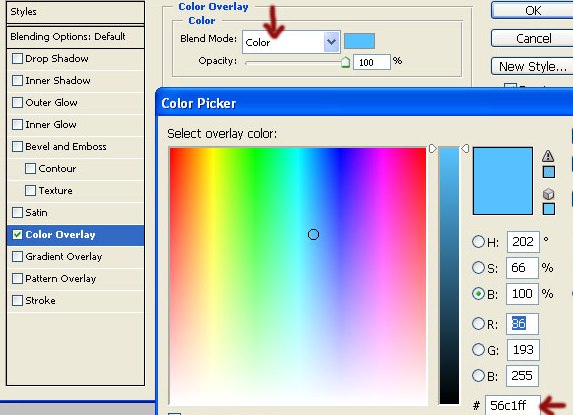
Task: Click the Opacity slider handle
Action: click(x=345, y=62)
